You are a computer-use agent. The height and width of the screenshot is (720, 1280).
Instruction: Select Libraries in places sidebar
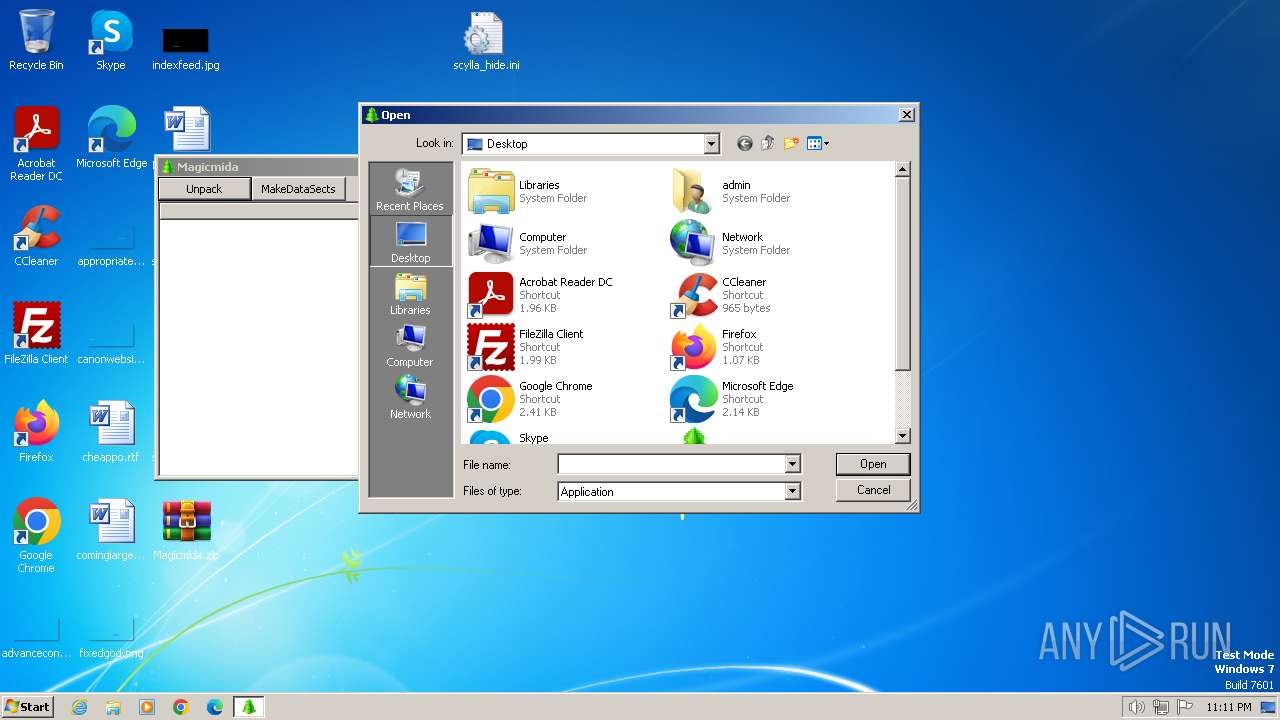pos(410,293)
